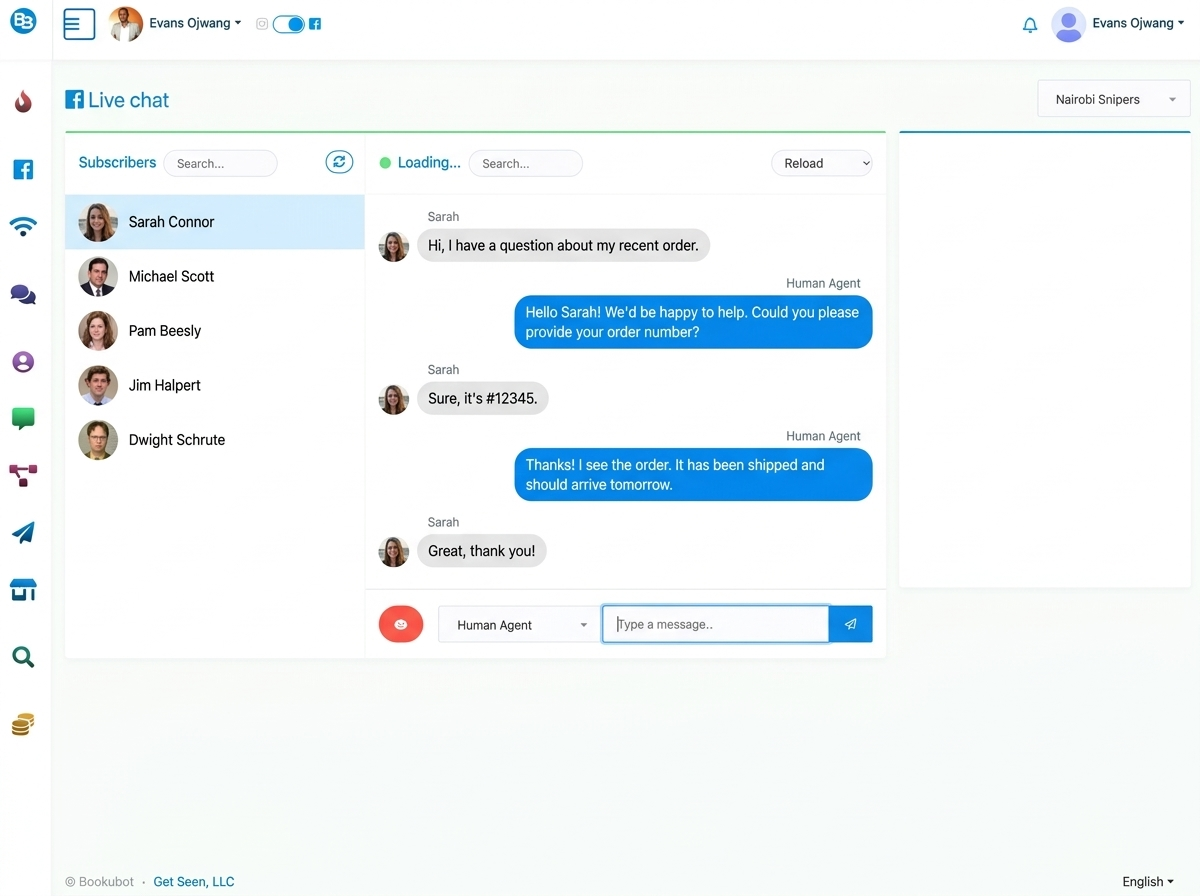The height and width of the screenshot is (896, 1200).
Task: Select subscriber Pam Beesly
Action: click(x=215, y=331)
